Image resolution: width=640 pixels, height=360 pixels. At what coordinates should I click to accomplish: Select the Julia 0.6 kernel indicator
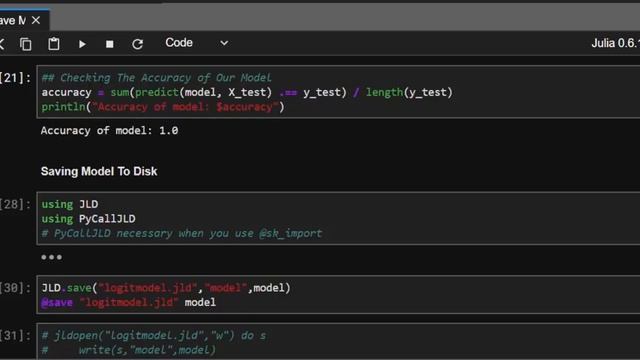(616, 43)
